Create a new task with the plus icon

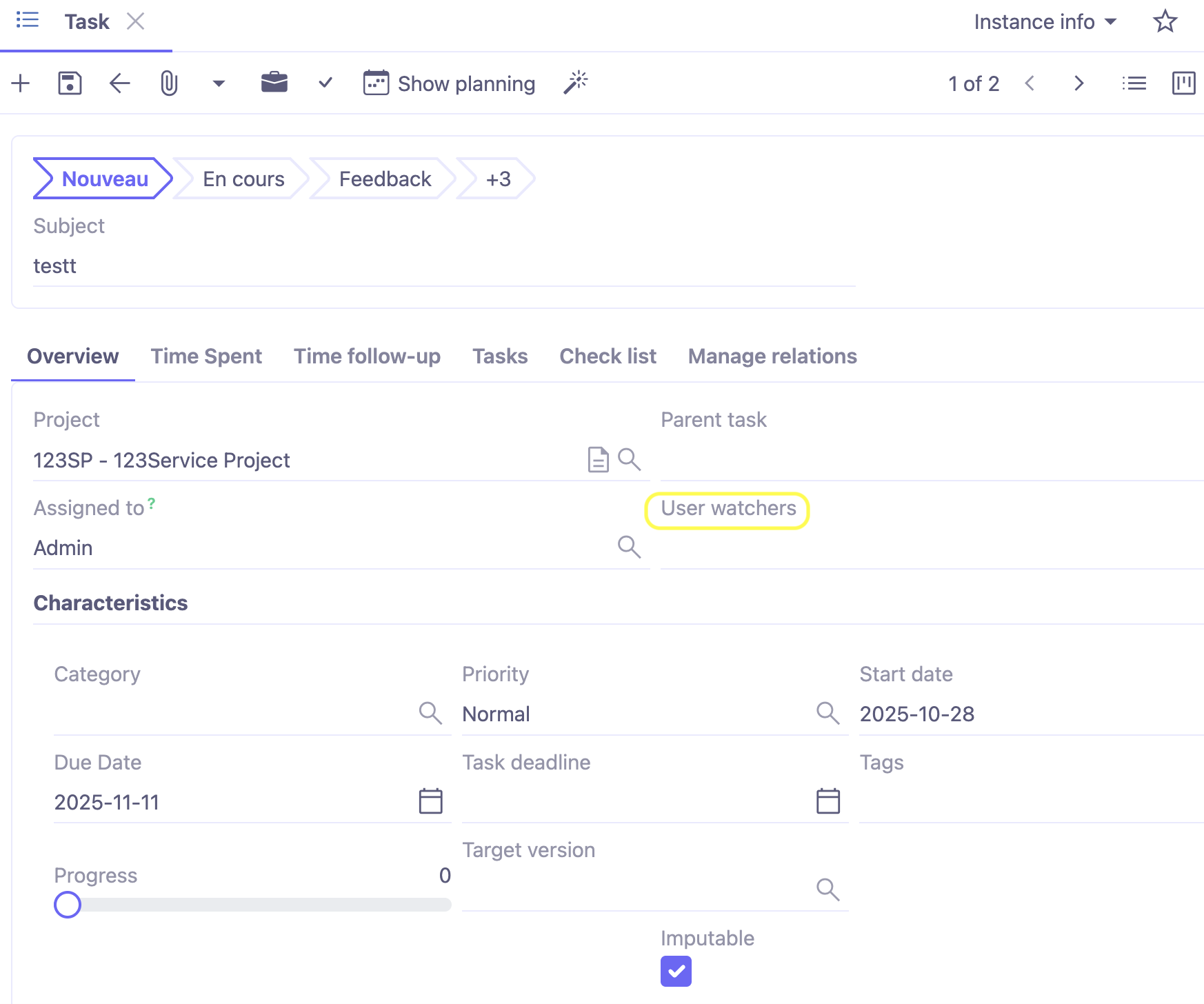(x=20, y=83)
